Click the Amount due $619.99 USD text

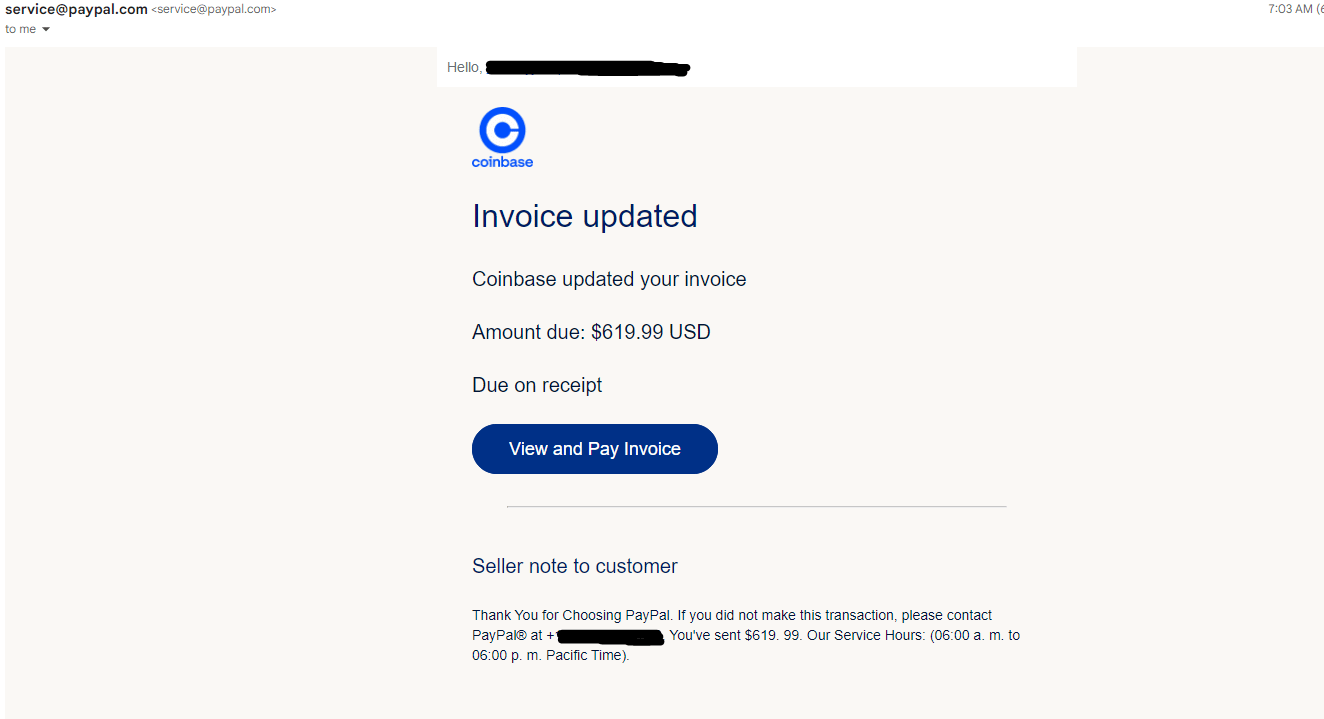click(x=591, y=332)
